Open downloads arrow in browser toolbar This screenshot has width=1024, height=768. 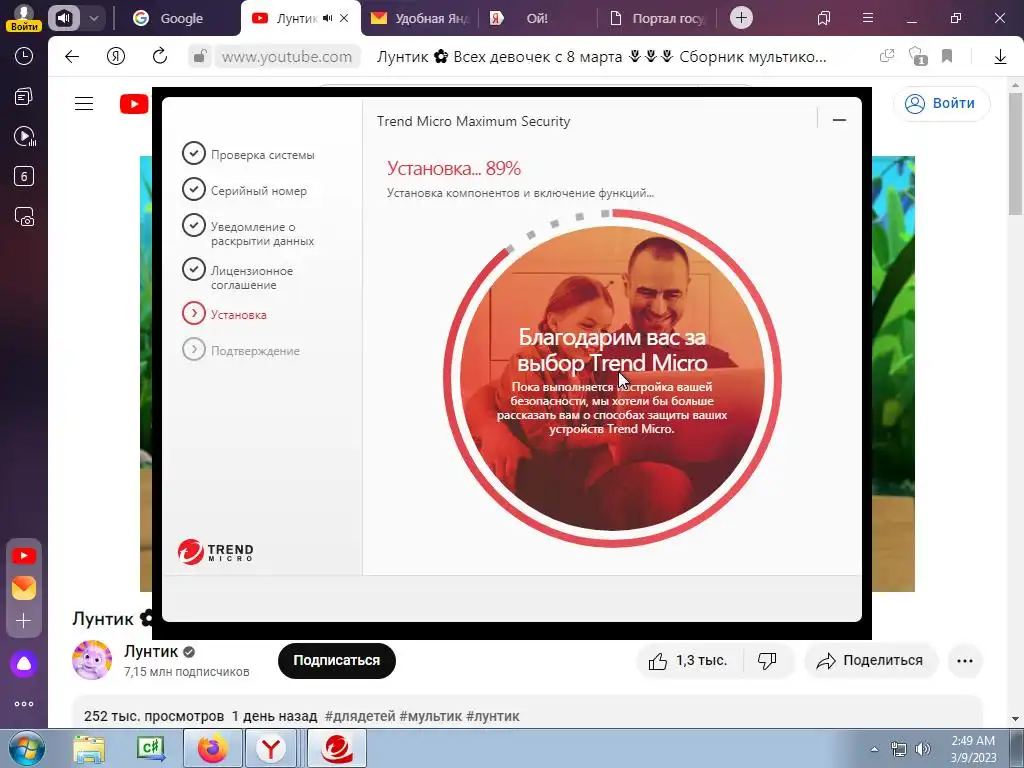tap(1000, 57)
